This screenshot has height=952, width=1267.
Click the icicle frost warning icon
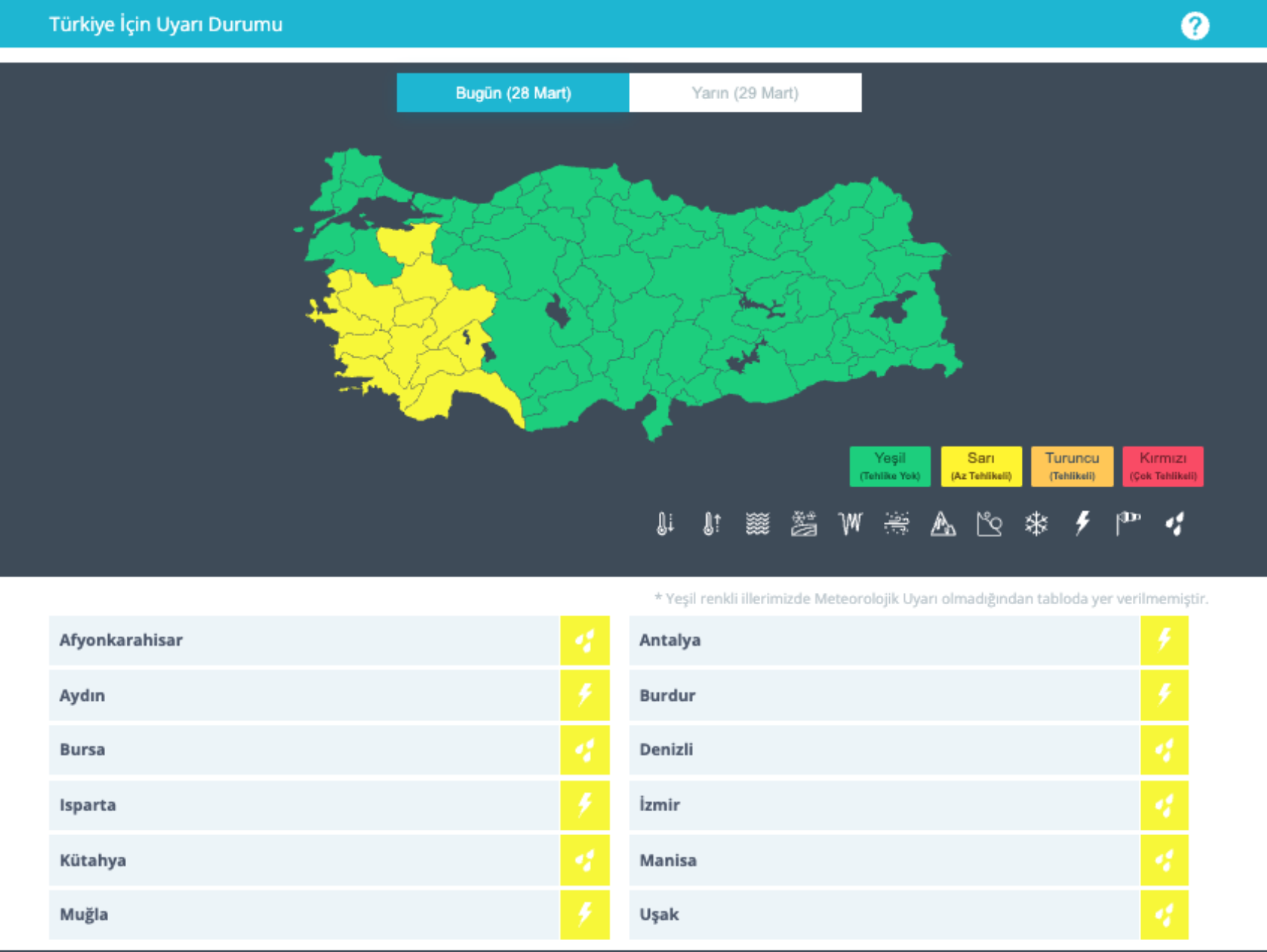pos(850,524)
